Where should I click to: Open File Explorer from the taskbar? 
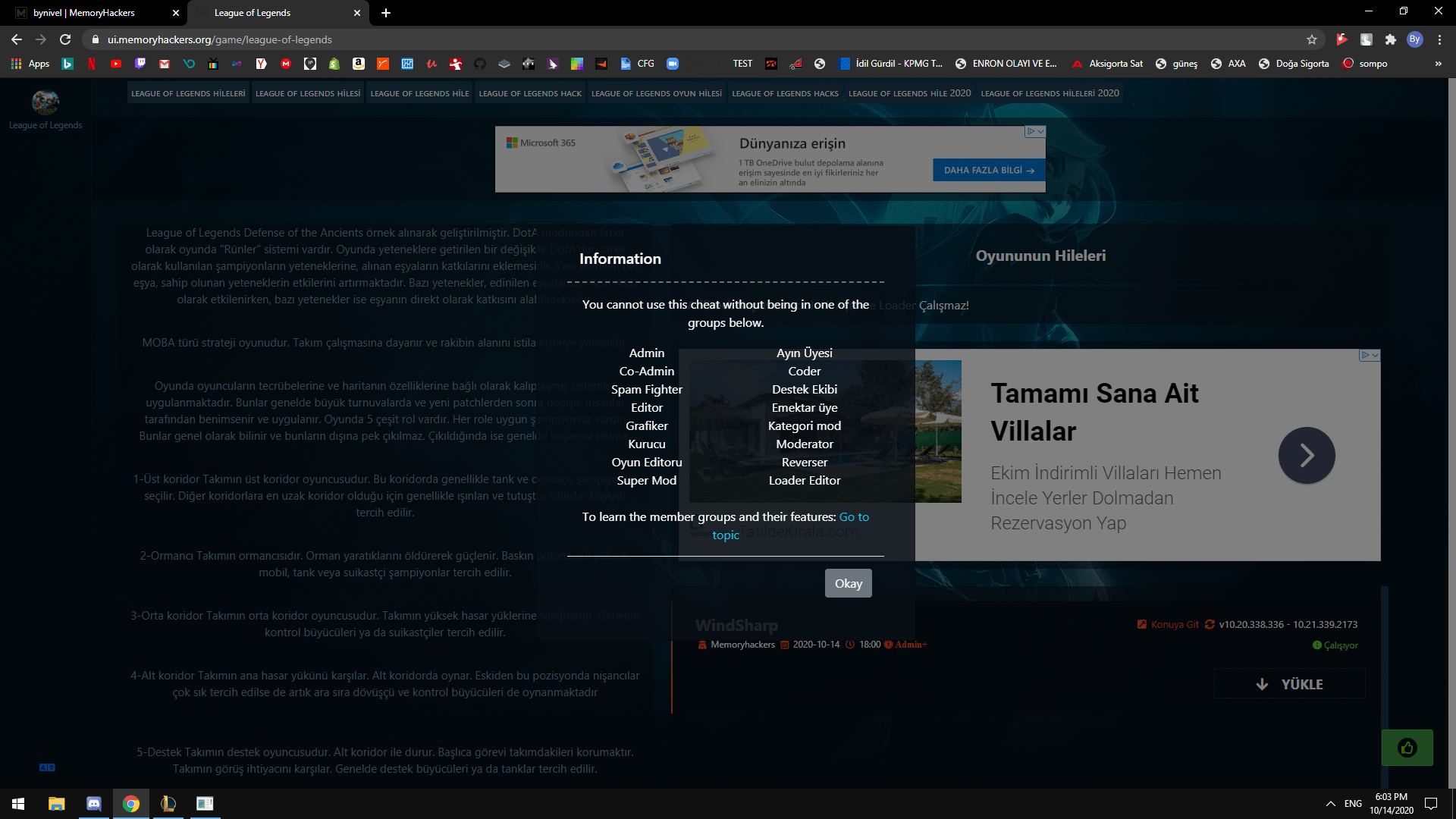click(x=56, y=804)
